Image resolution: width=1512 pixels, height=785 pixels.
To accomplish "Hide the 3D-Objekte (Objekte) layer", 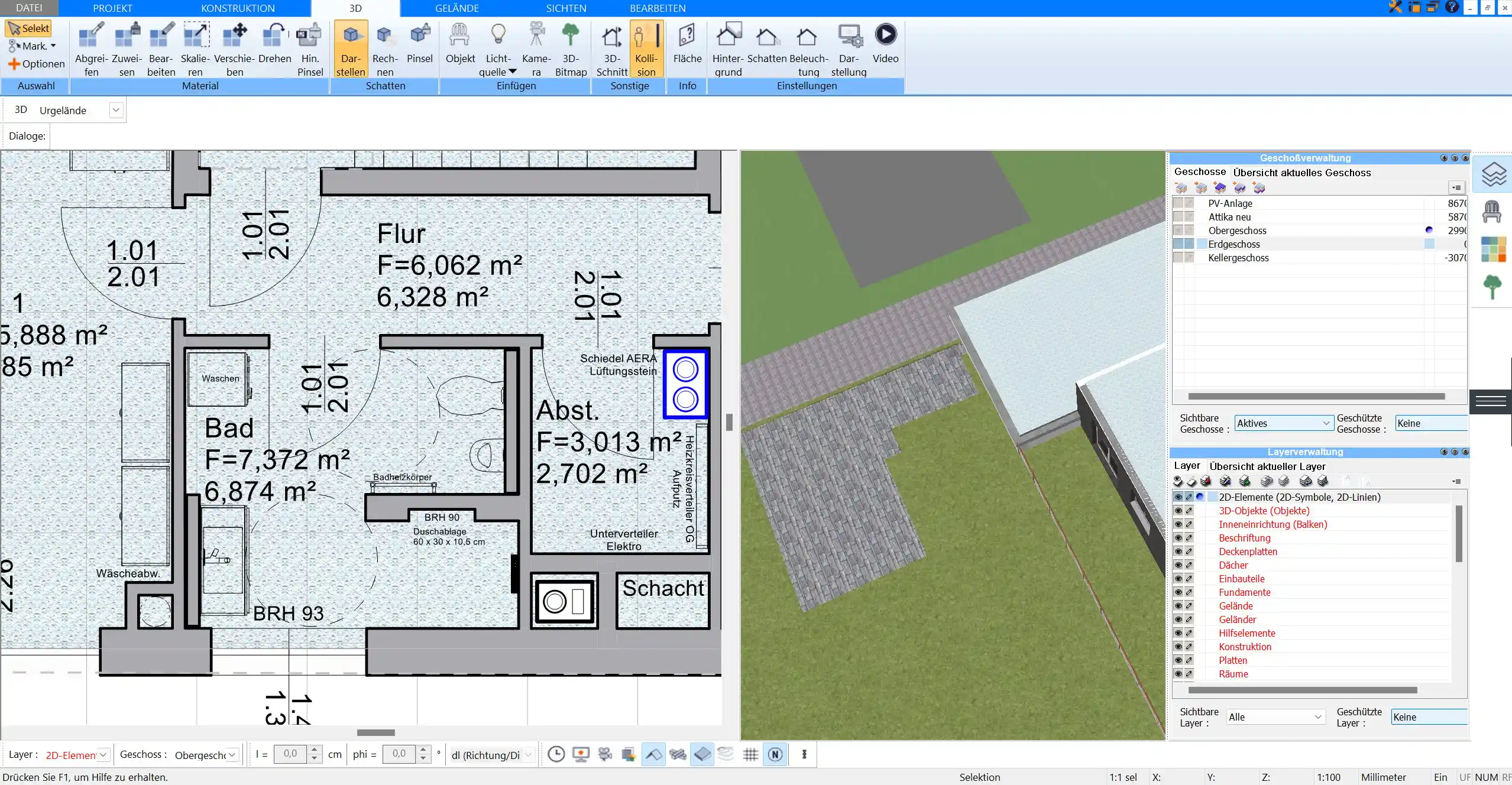I will (1178, 511).
